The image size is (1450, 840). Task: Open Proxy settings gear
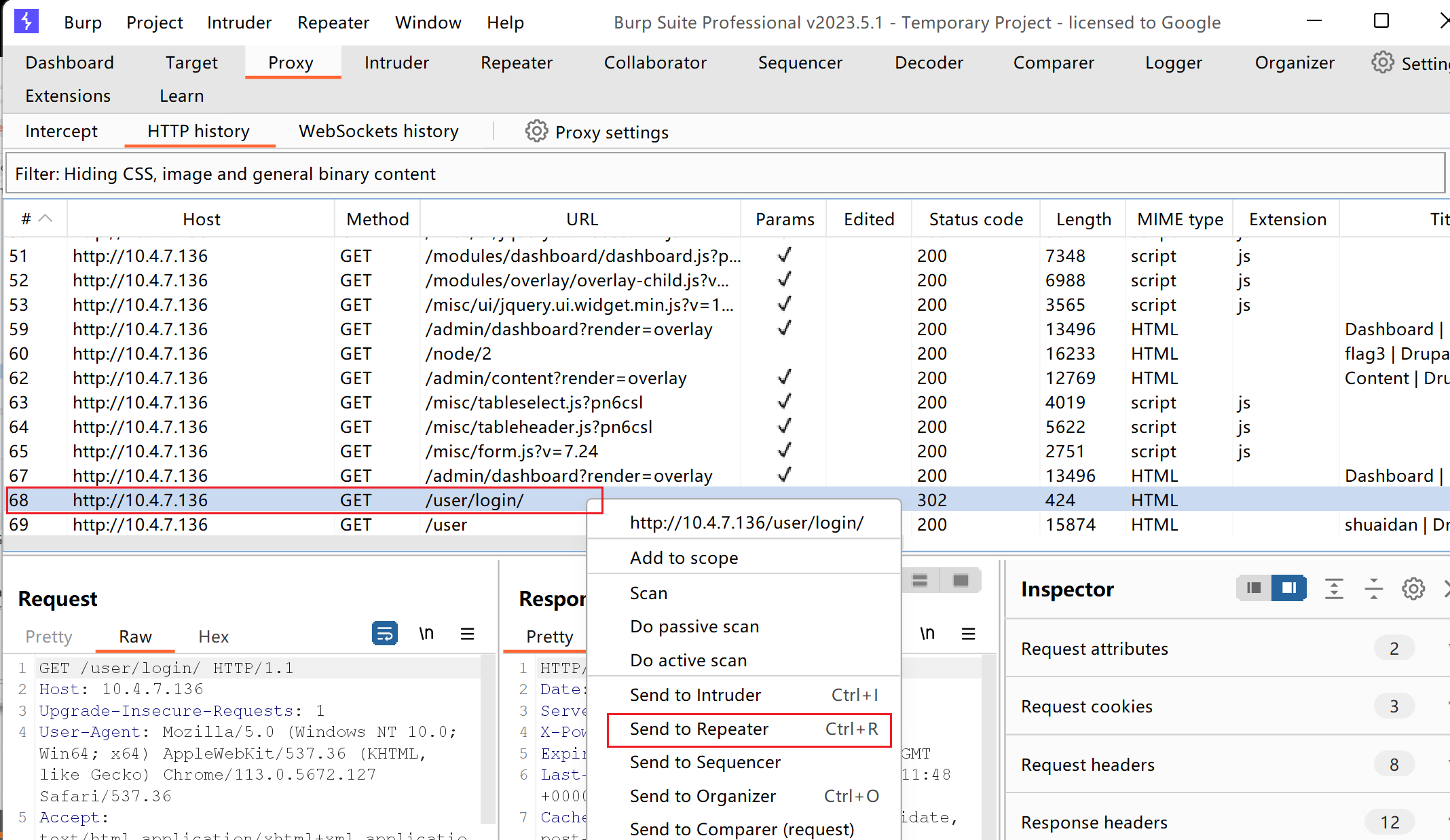point(536,131)
